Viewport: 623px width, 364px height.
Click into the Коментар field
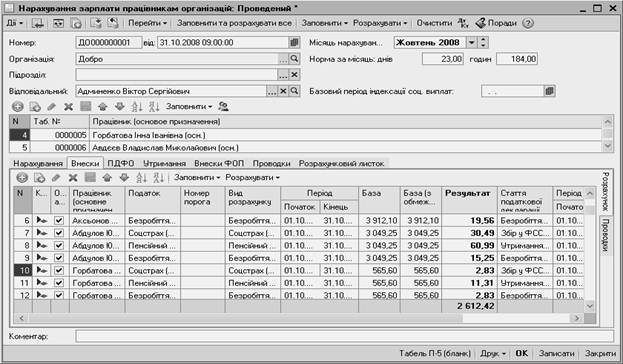[x=345, y=337]
